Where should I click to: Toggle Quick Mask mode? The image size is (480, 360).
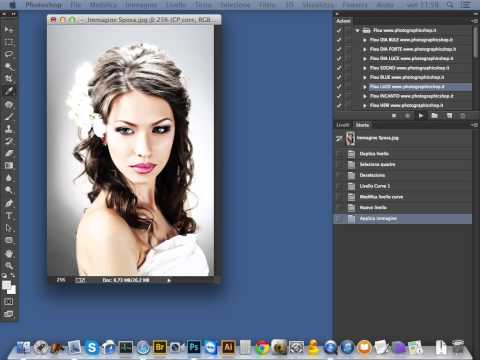tap(9, 302)
